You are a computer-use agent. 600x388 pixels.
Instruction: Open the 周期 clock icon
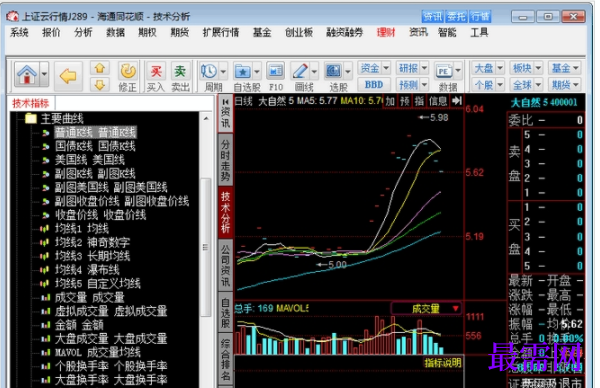209,71
